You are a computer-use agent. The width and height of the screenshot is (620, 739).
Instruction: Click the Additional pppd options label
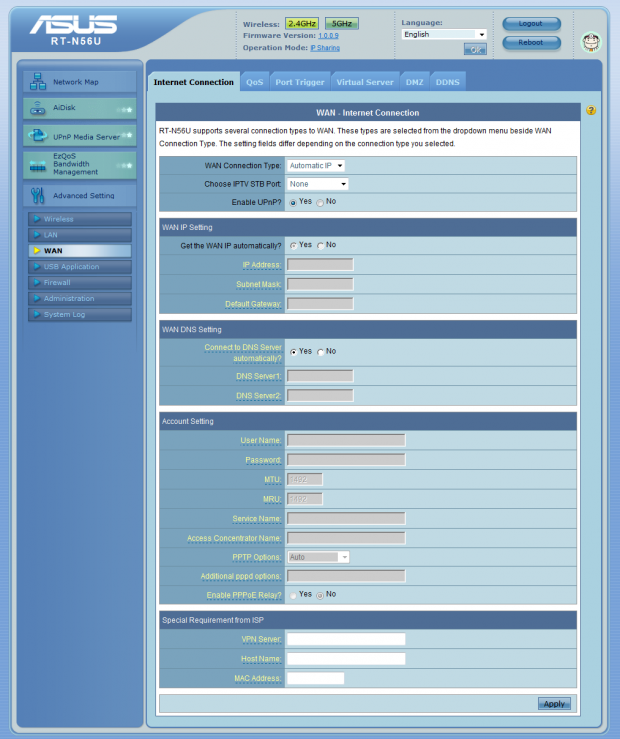click(241, 576)
